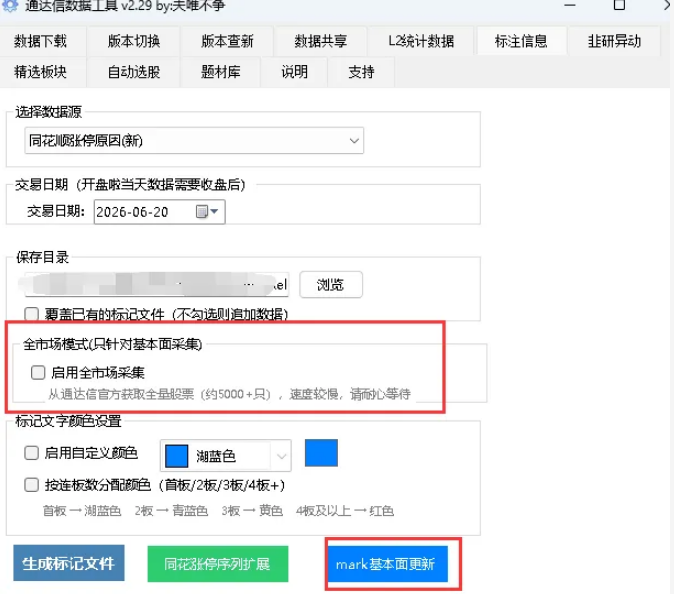This screenshot has height=594, width=674.
Task: Open the calendar picker icon for trading date
Action: click(207, 211)
